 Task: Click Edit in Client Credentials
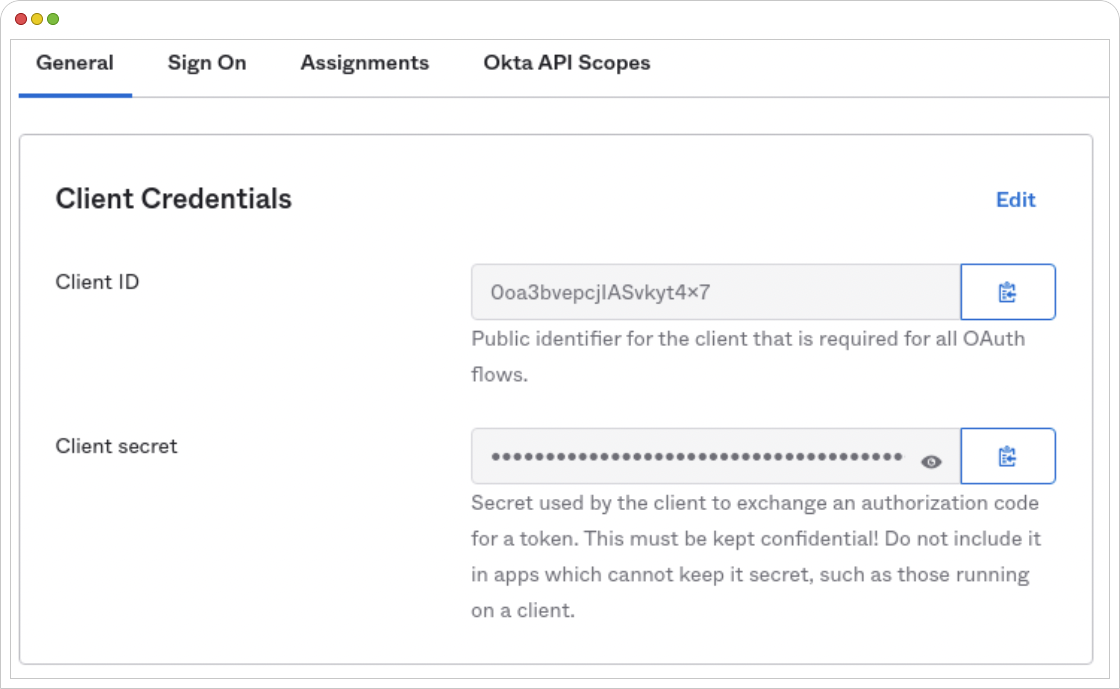[x=1016, y=200]
